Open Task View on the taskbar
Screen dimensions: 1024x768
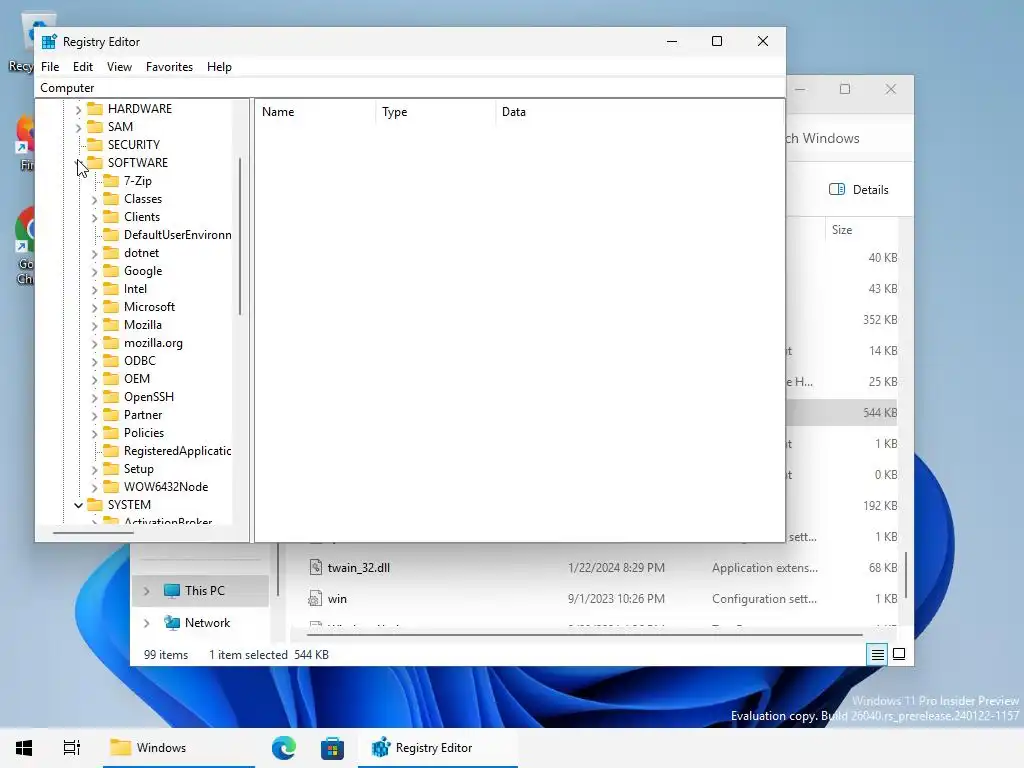[72, 747]
